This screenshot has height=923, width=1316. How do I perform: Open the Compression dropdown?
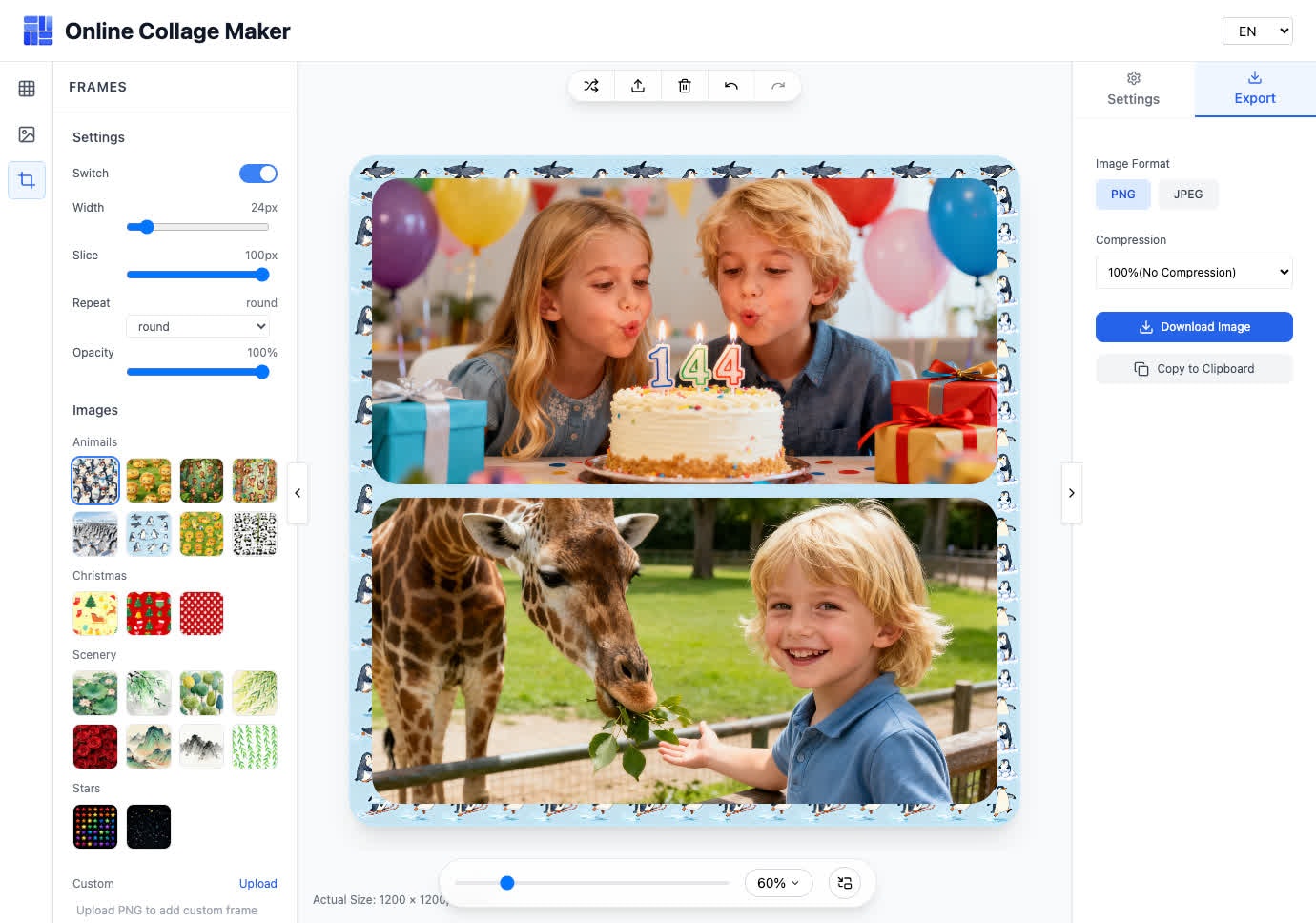coord(1194,272)
